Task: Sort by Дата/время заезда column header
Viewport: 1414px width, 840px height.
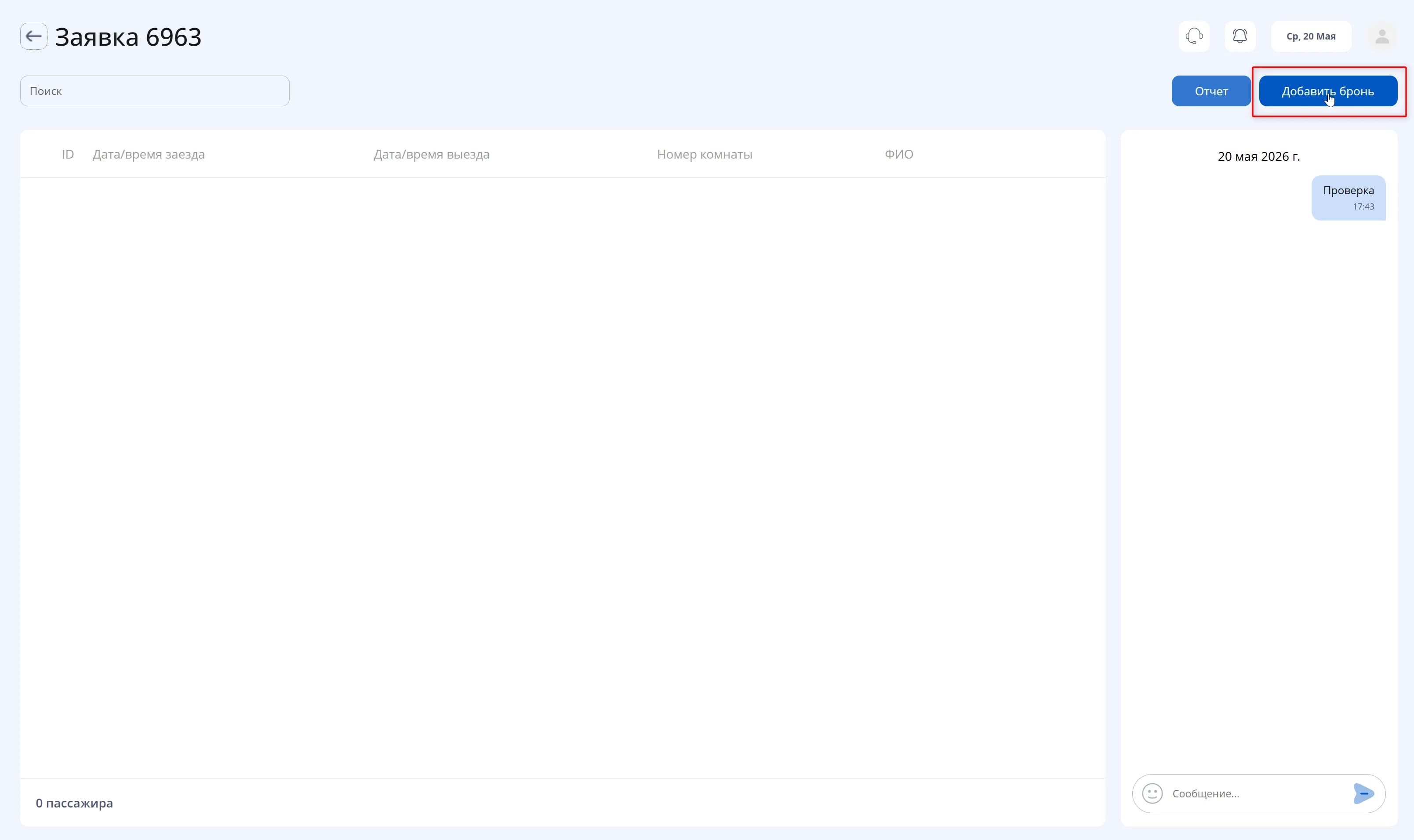Action: (x=149, y=154)
